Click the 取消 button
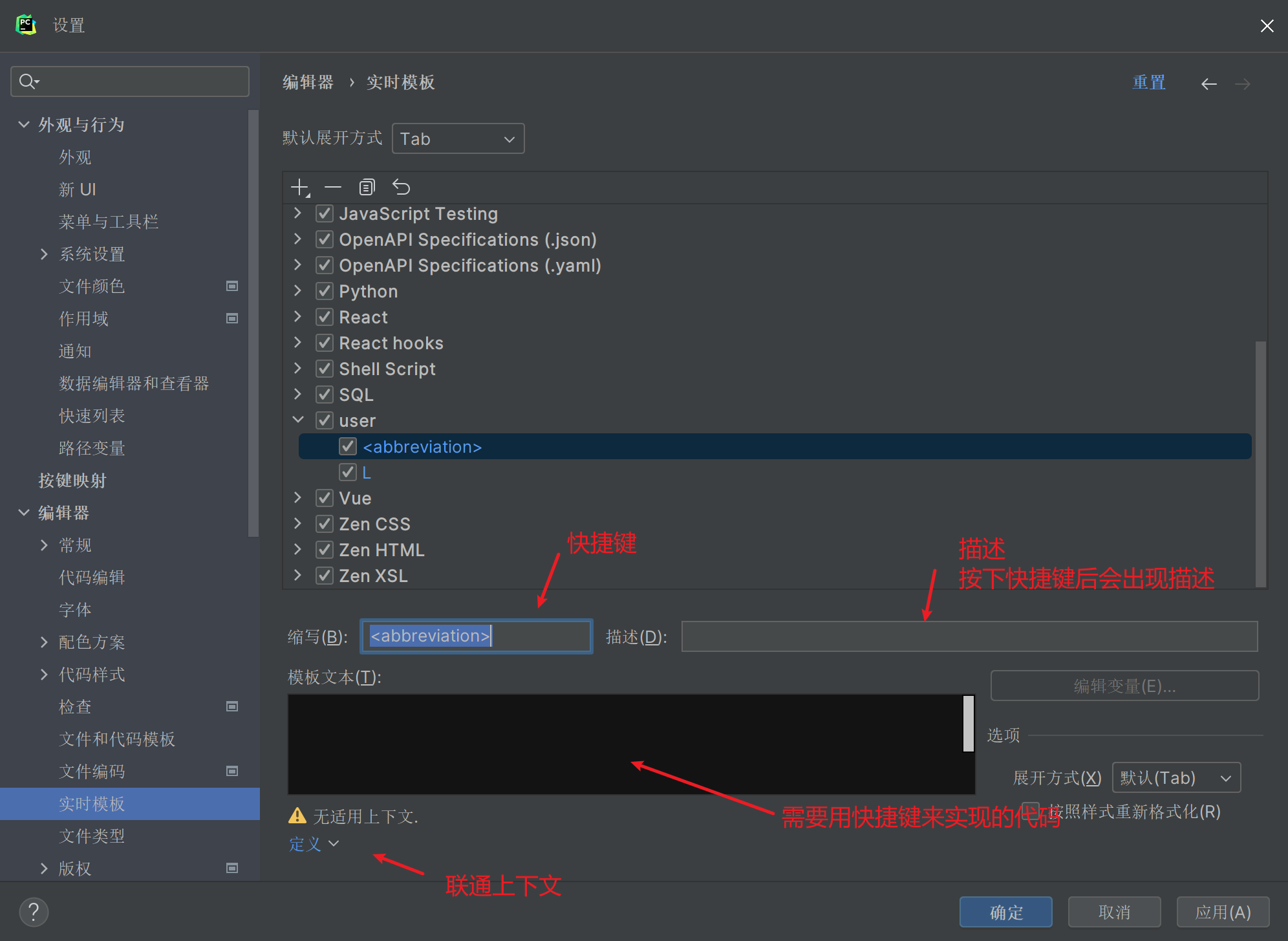Image resolution: width=1288 pixels, height=941 pixels. point(1115,912)
